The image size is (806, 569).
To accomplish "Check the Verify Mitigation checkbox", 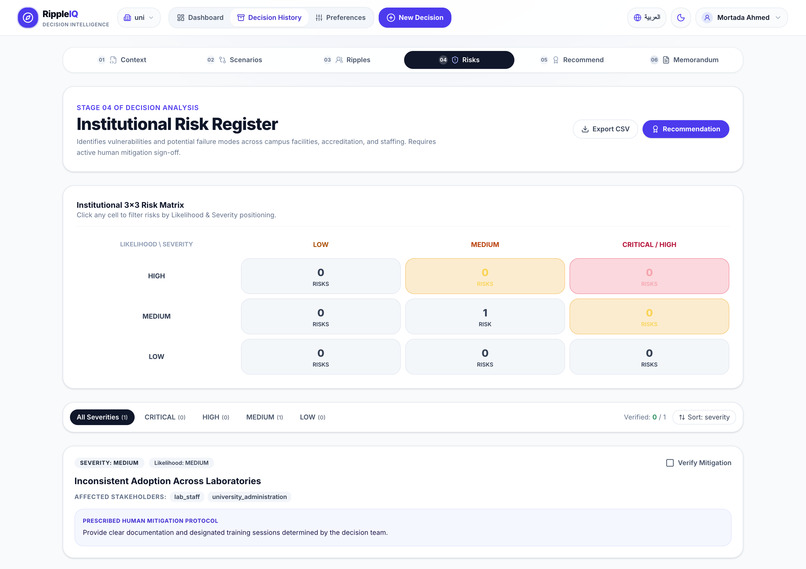I will click(x=670, y=463).
